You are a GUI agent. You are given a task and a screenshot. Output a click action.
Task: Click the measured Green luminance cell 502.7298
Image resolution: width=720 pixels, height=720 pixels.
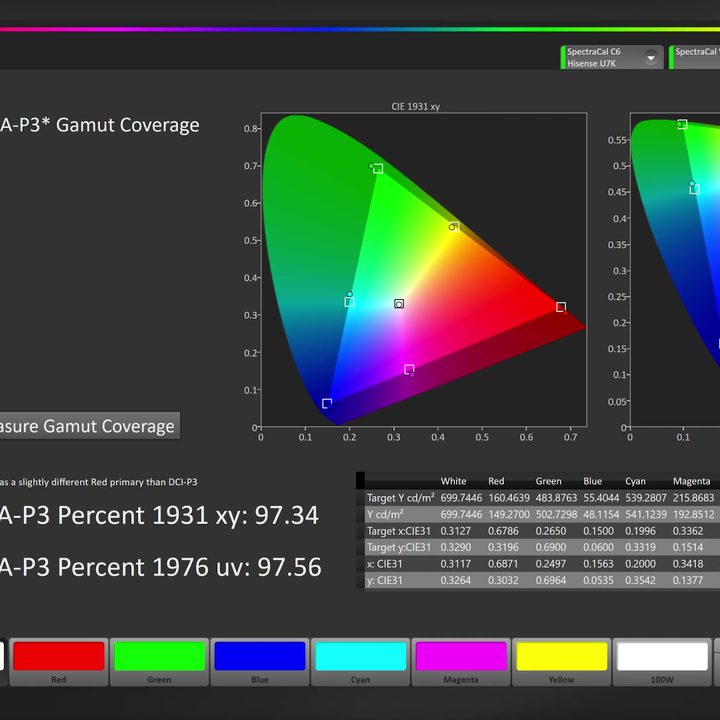coord(556,515)
